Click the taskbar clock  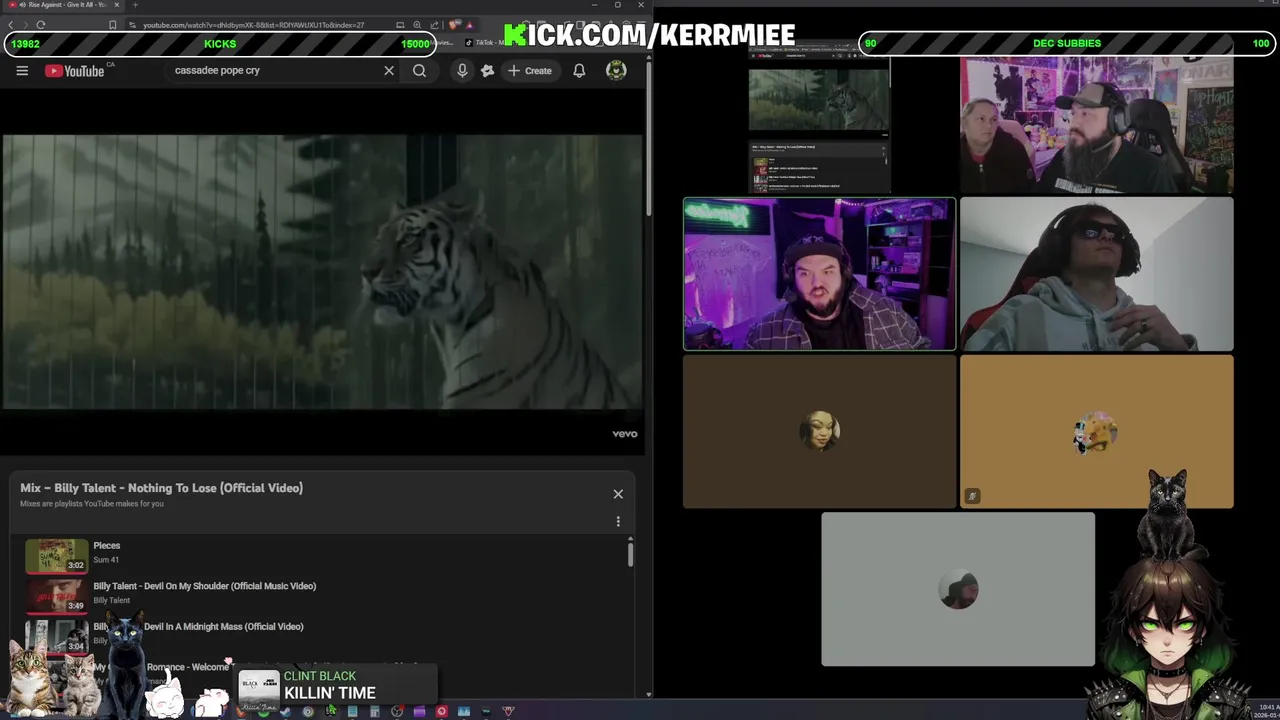click(1266, 711)
